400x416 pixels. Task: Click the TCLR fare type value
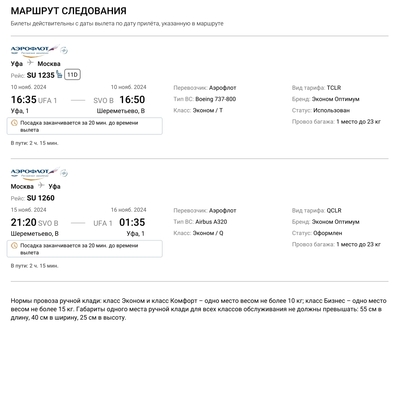[334, 88]
